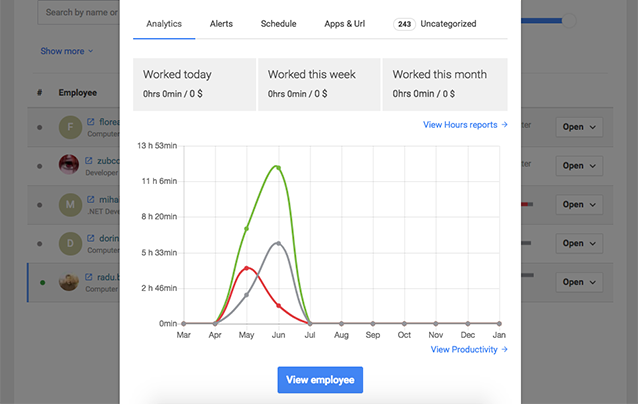Click the Worked this week card

pyautogui.click(x=319, y=84)
